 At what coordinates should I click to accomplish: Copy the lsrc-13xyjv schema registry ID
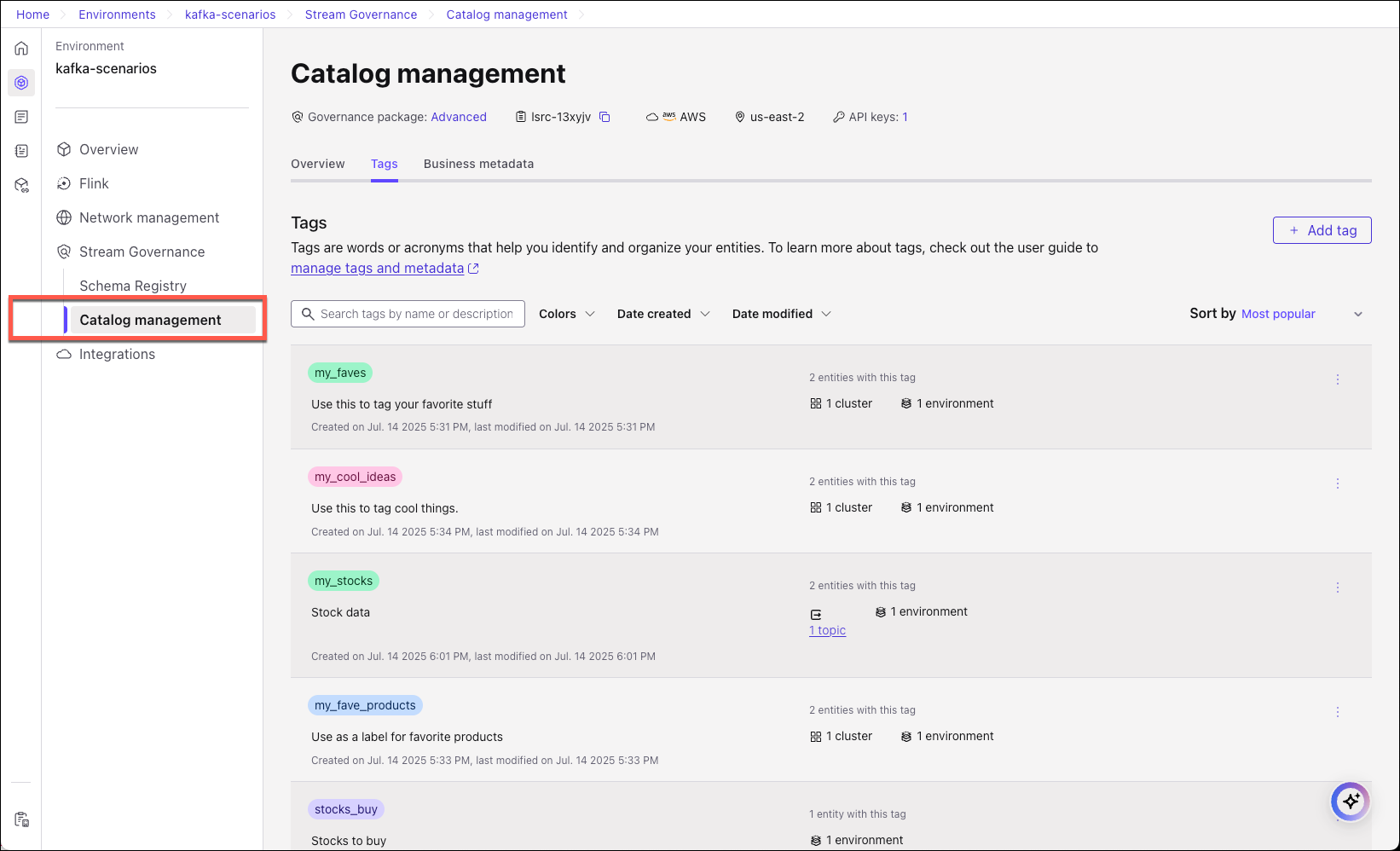click(x=605, y=117)
